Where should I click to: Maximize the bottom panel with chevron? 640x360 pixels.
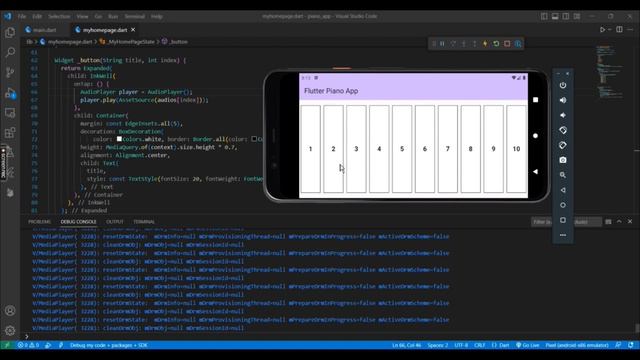tap(619, 221)
